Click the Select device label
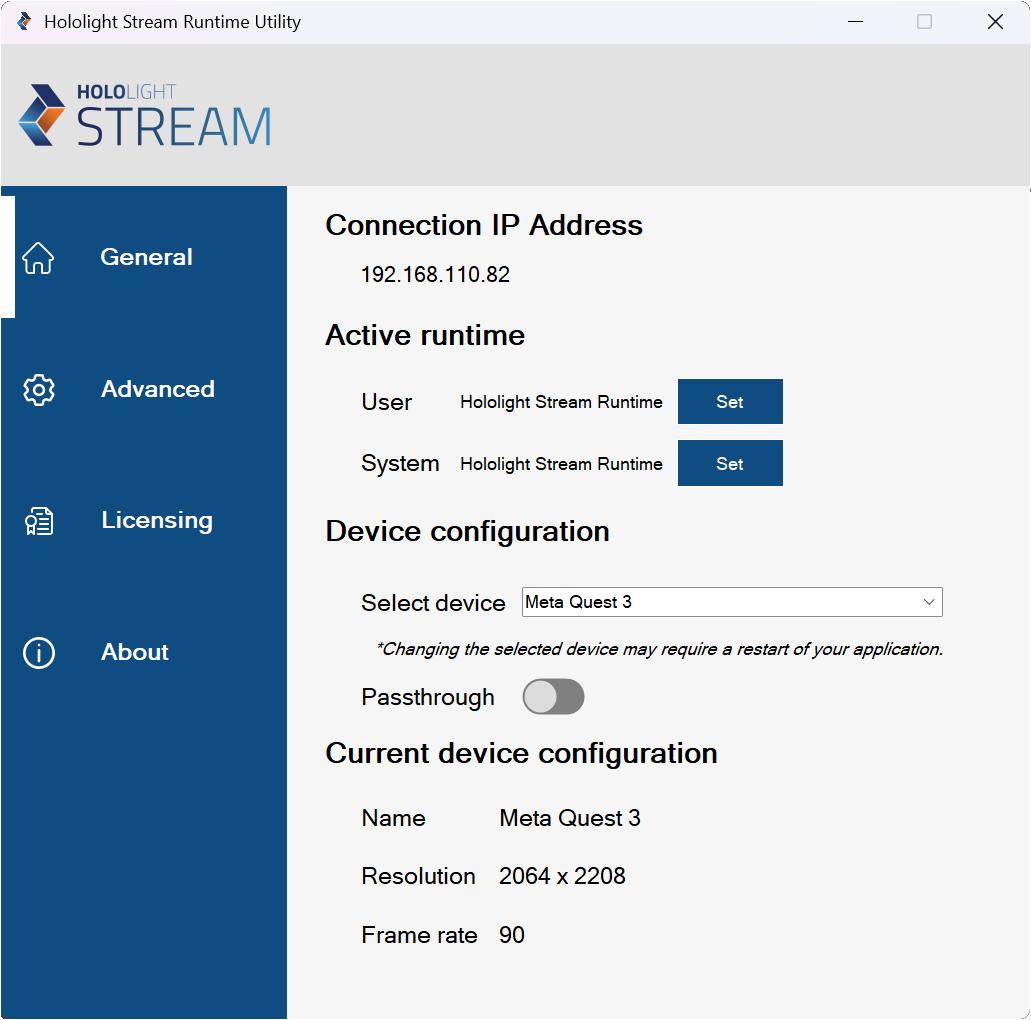Image resolution: width=1031 pixels, height=1020 pixels. (433, 603)
